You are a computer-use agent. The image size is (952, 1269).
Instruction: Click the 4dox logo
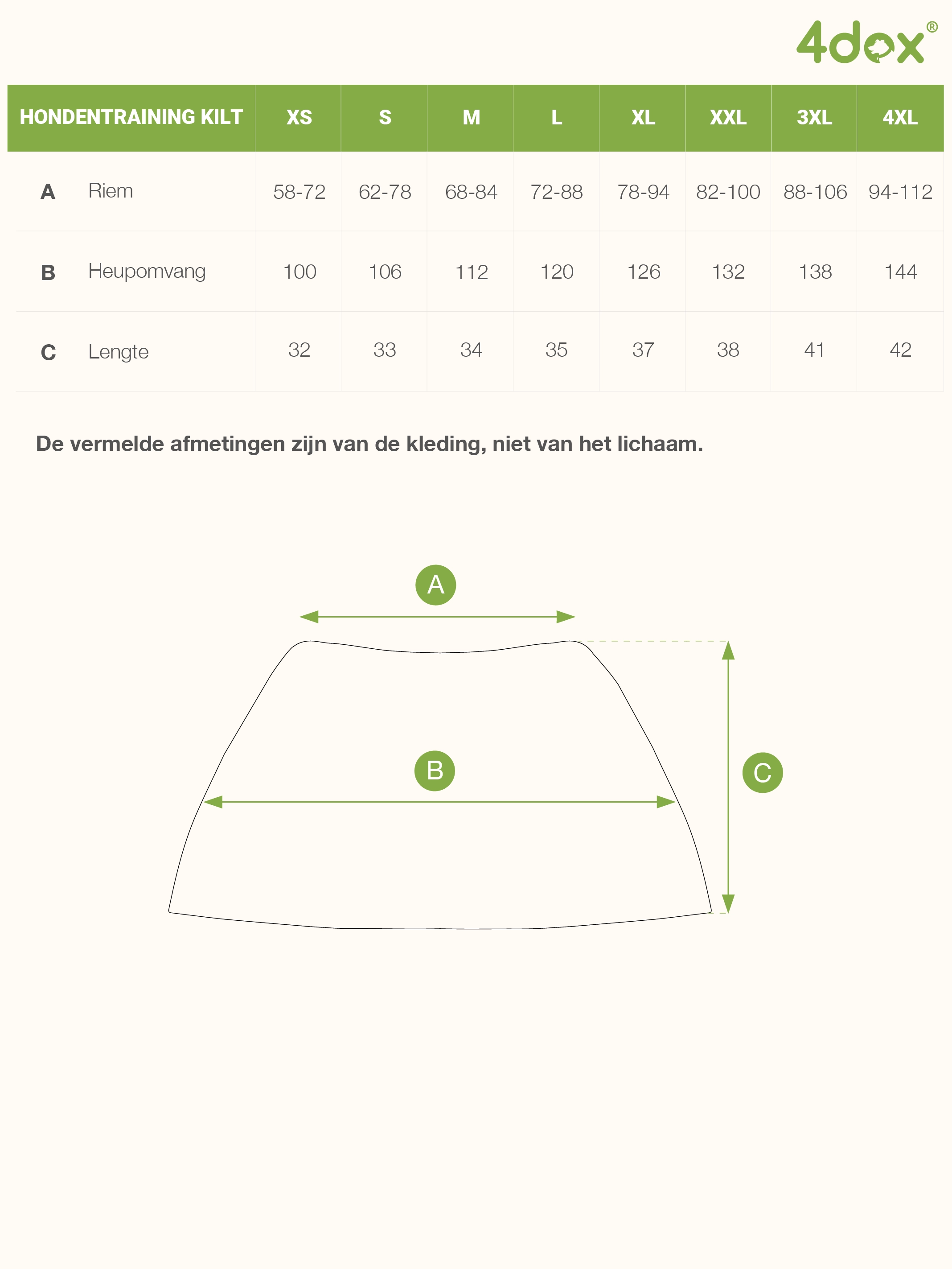coord(866,42)
